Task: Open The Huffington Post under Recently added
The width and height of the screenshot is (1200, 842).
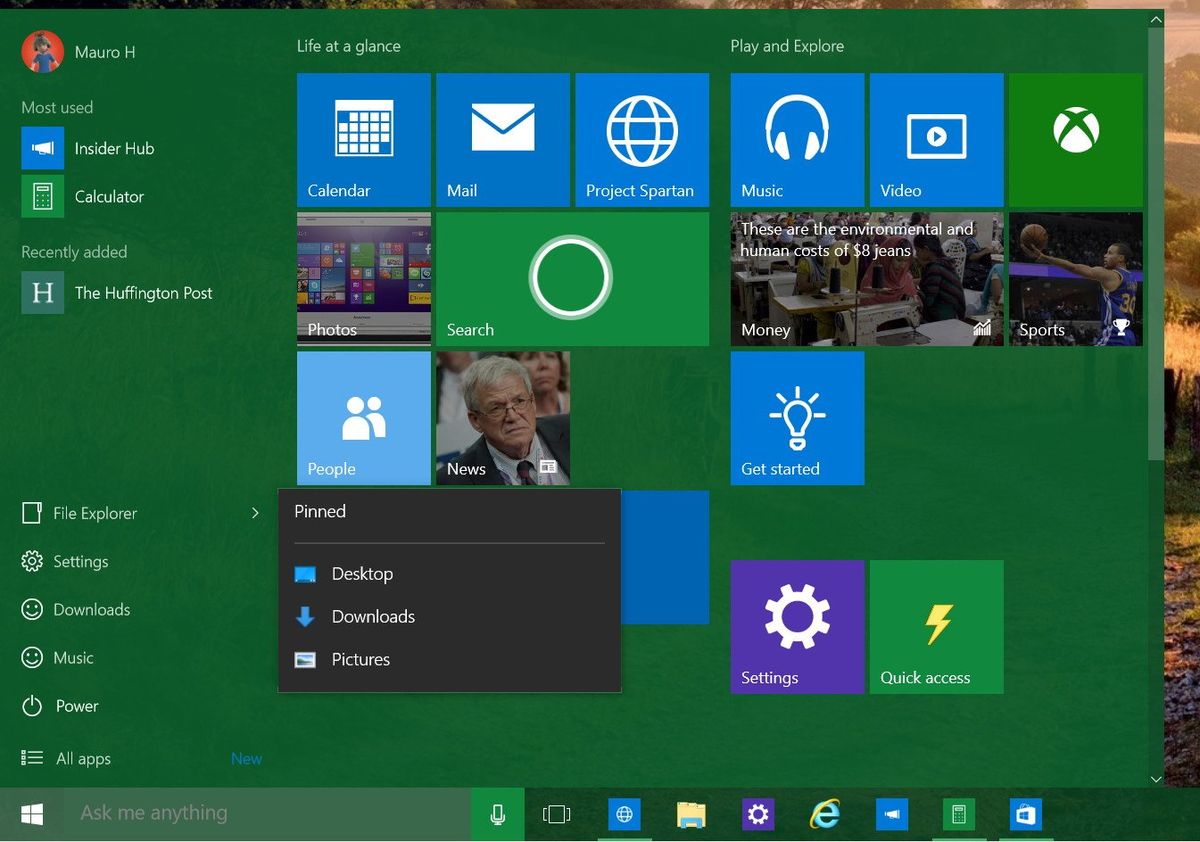Action: click(x=143, y=292)
